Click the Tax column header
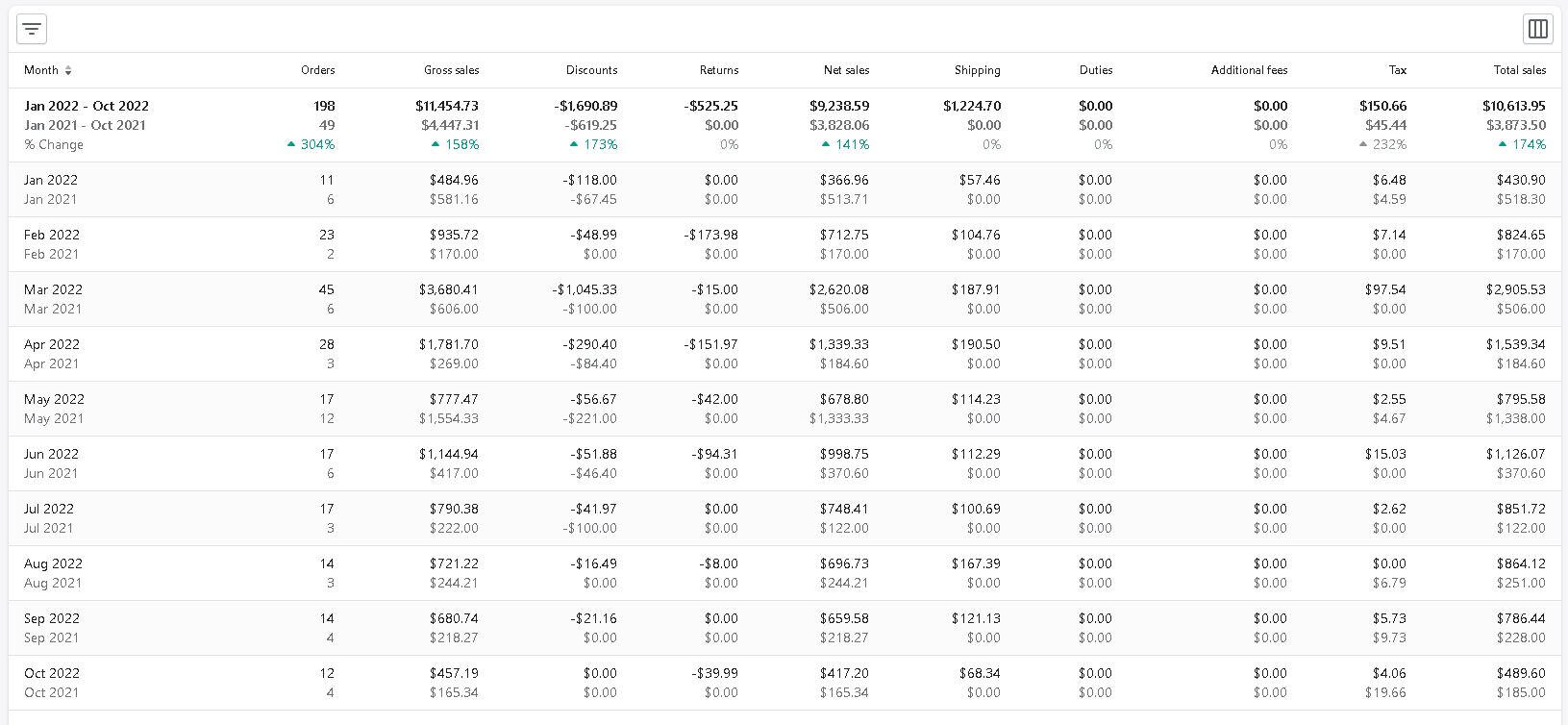1568x725 pixels. point(1398,70)
